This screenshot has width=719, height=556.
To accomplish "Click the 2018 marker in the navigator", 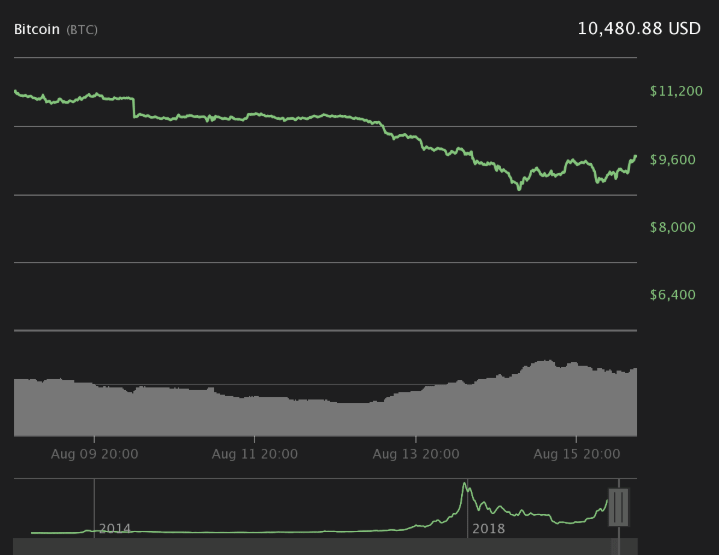I will [x=488, y=528].
